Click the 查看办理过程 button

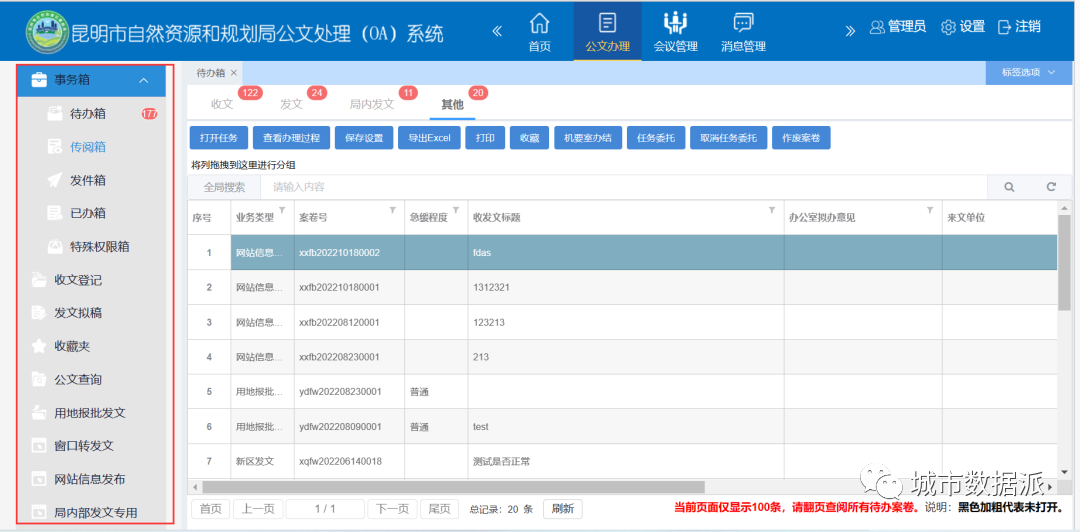click(291, 138)
